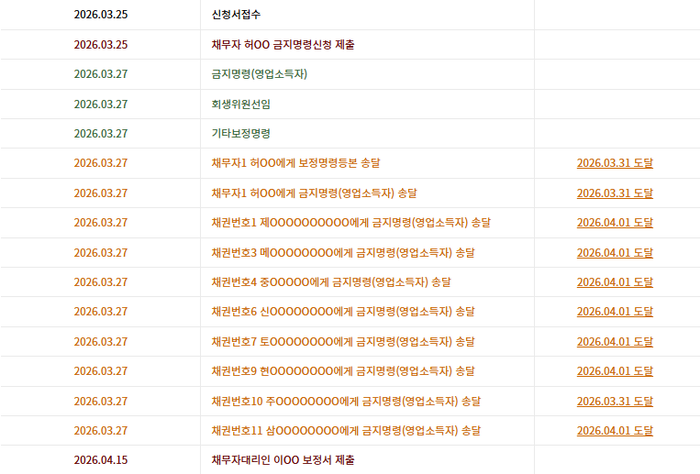Open the 2026.03.31 도달 link for 보정명령등본 송달
This screenshot has height=474, width=700.
click(x=615, y=163)
